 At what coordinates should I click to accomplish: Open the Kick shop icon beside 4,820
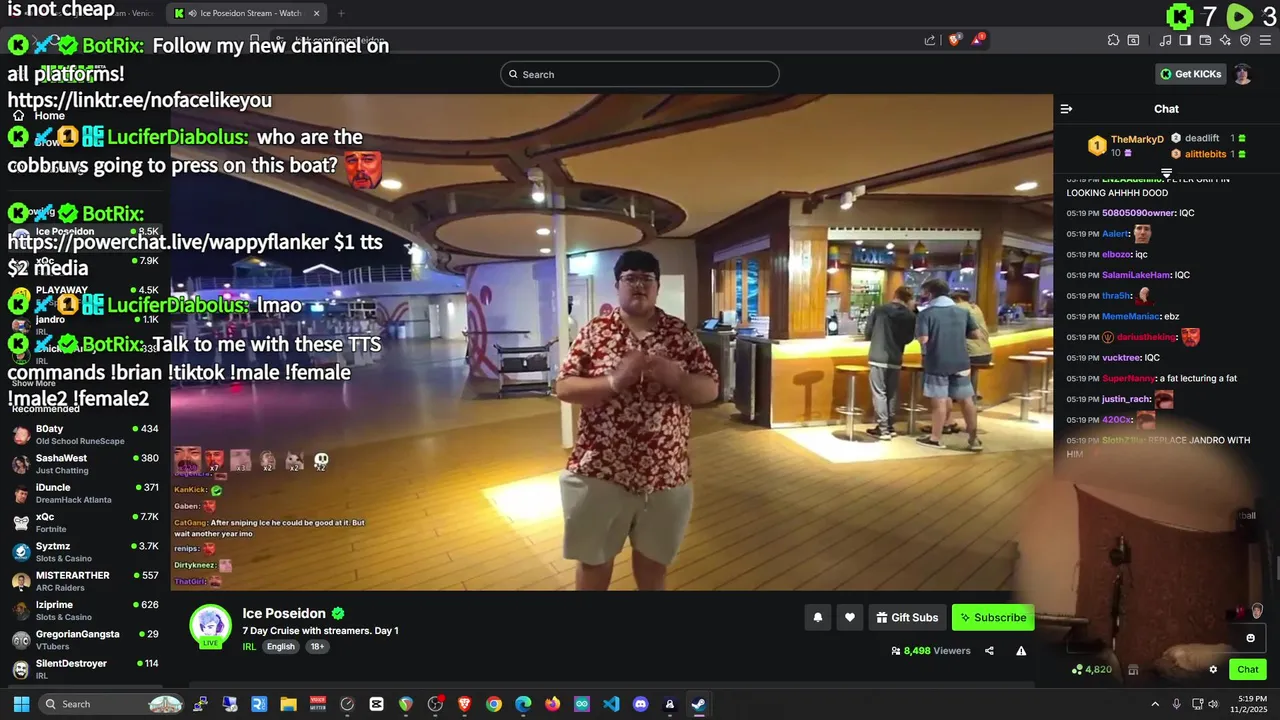pos(1133,670)
